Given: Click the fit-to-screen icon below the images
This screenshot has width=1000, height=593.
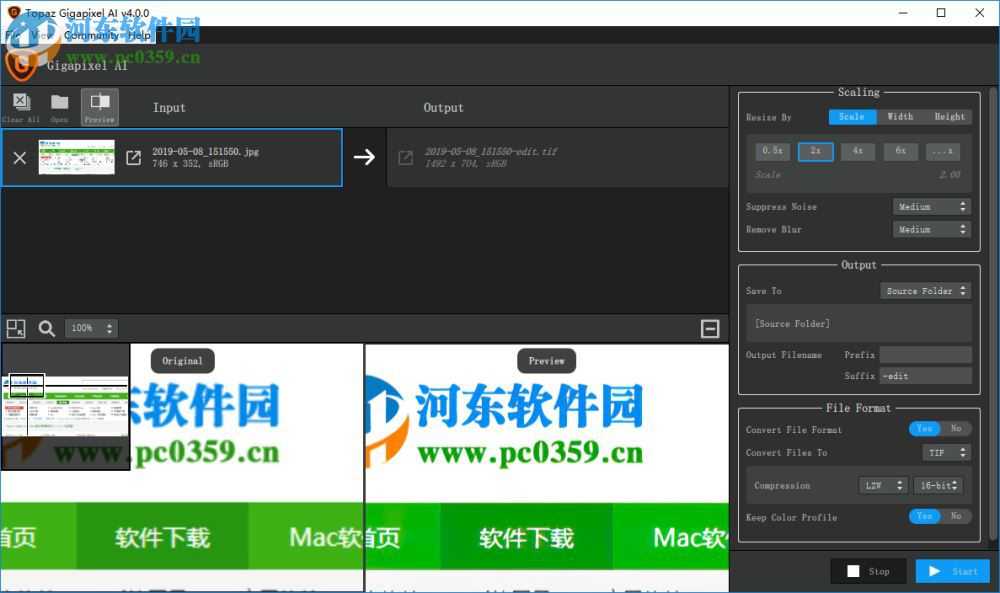Looking at the screenshot, I should click(15, 328).
